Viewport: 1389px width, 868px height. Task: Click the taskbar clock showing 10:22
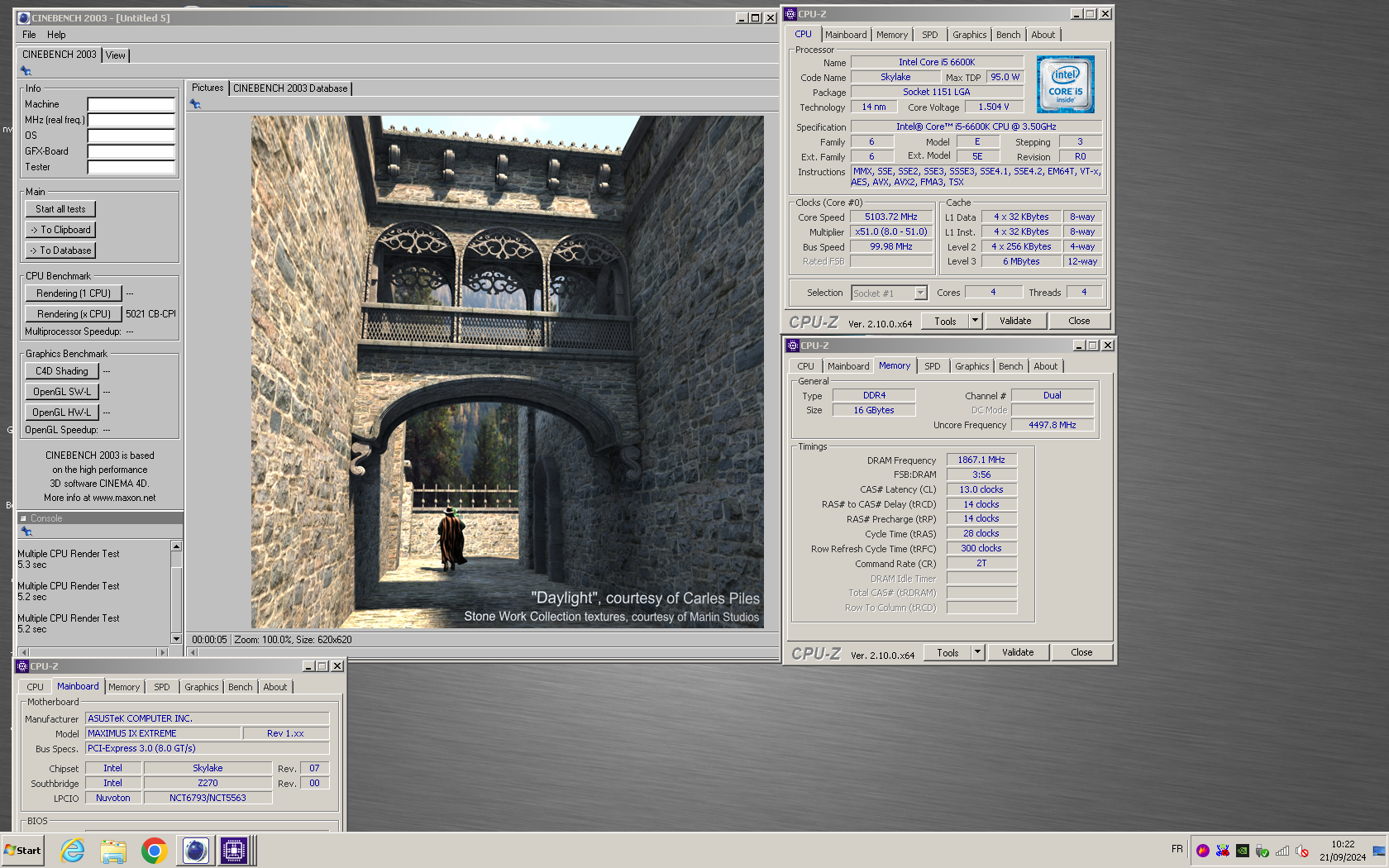(x=1343, y=844)
